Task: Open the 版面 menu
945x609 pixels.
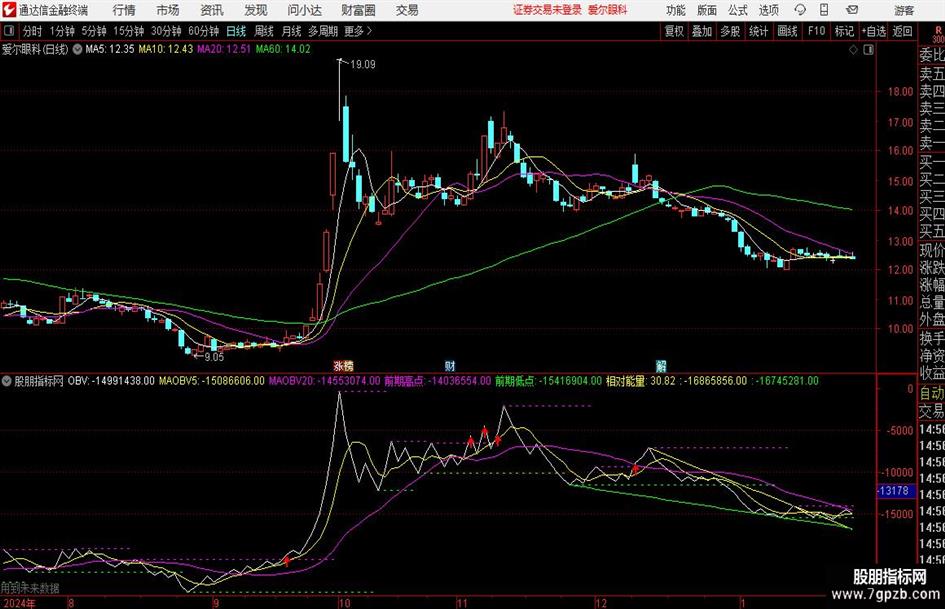Action: click(x=706, y=10)
